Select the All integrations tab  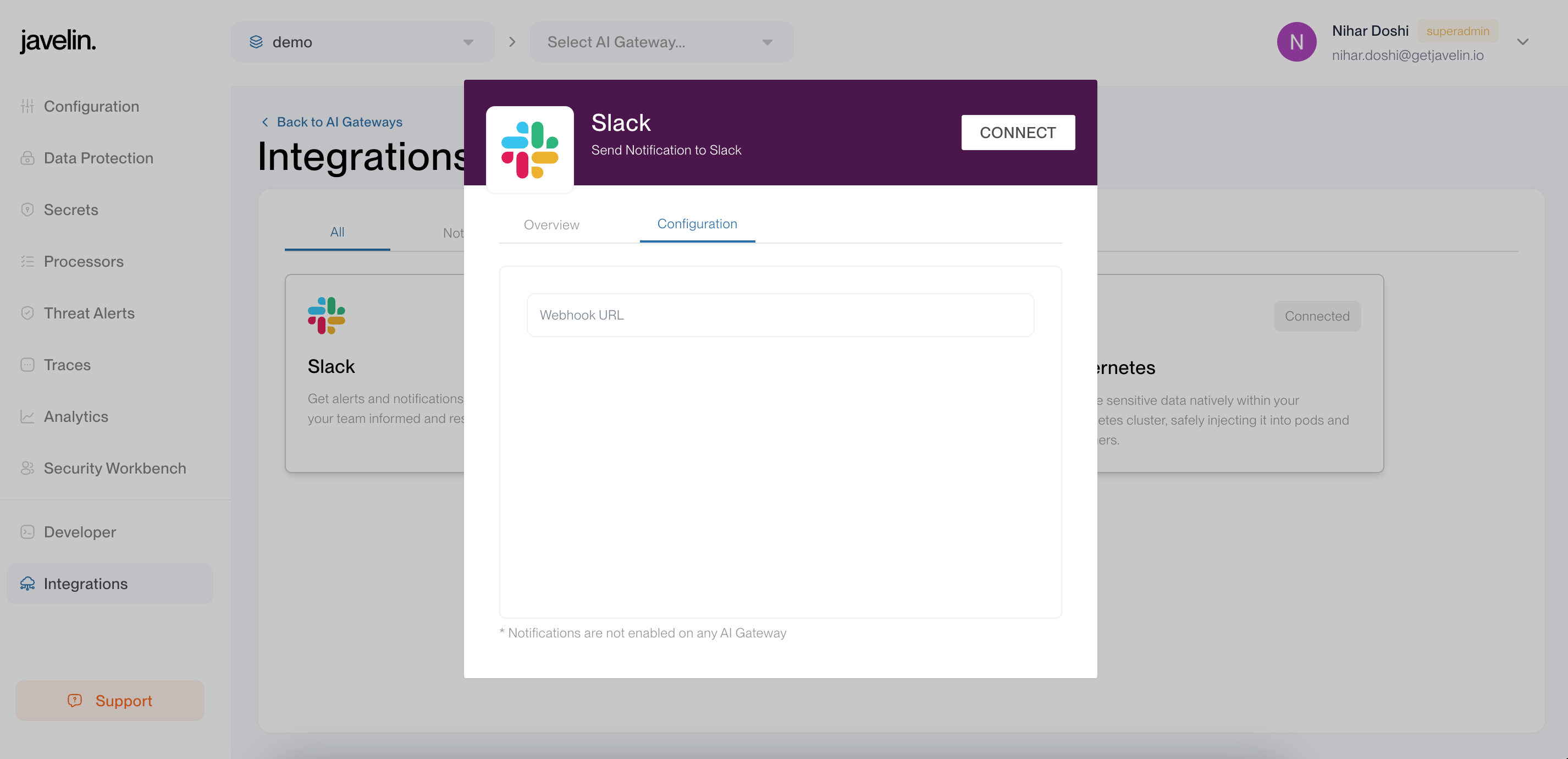pos(336,232)
